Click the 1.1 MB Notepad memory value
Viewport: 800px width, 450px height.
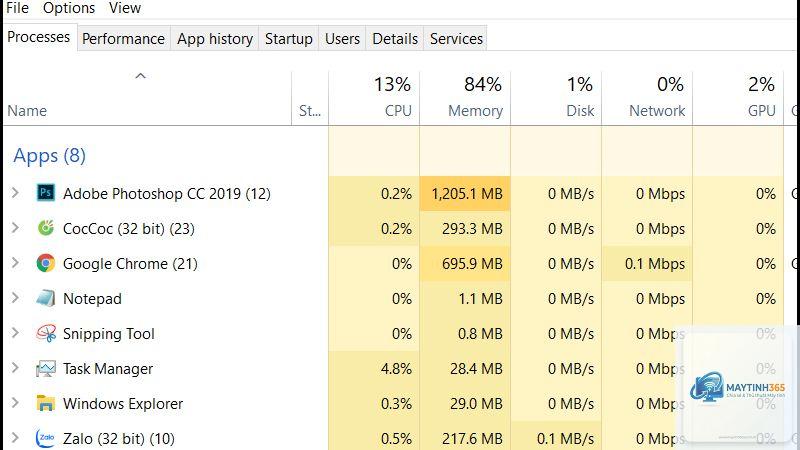[x=480, y=298]
